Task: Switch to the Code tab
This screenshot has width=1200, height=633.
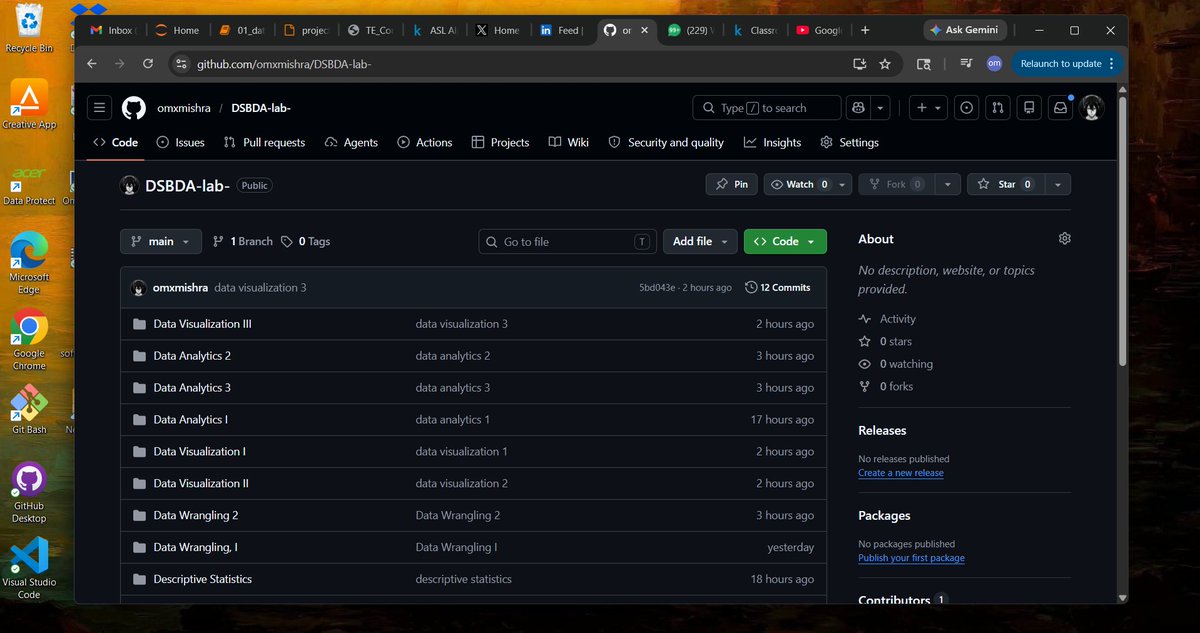Action: (x=116, y=143)
